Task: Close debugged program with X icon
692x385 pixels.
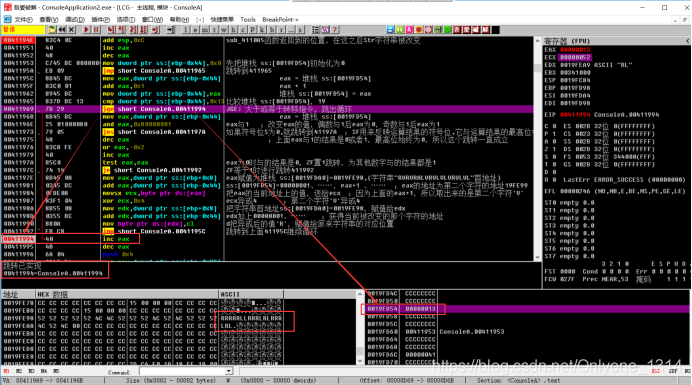Action: [x=71, y=30]
